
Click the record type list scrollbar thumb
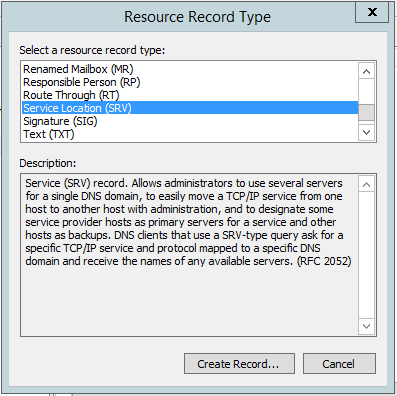click(366, 112)
